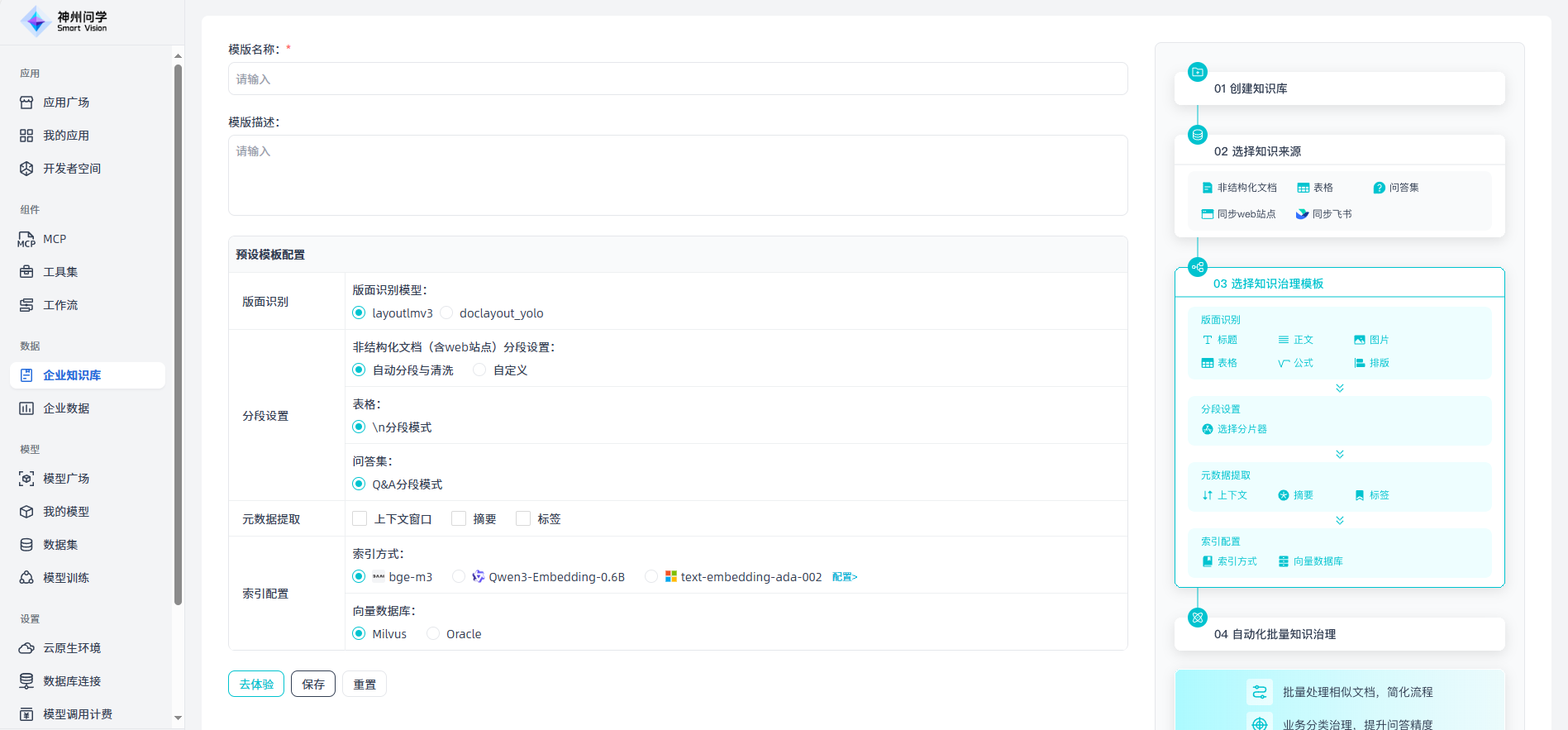Select the doclayout_yolo radio button
This screenshot has height=730, width=1568.
[x=446, y=313]
